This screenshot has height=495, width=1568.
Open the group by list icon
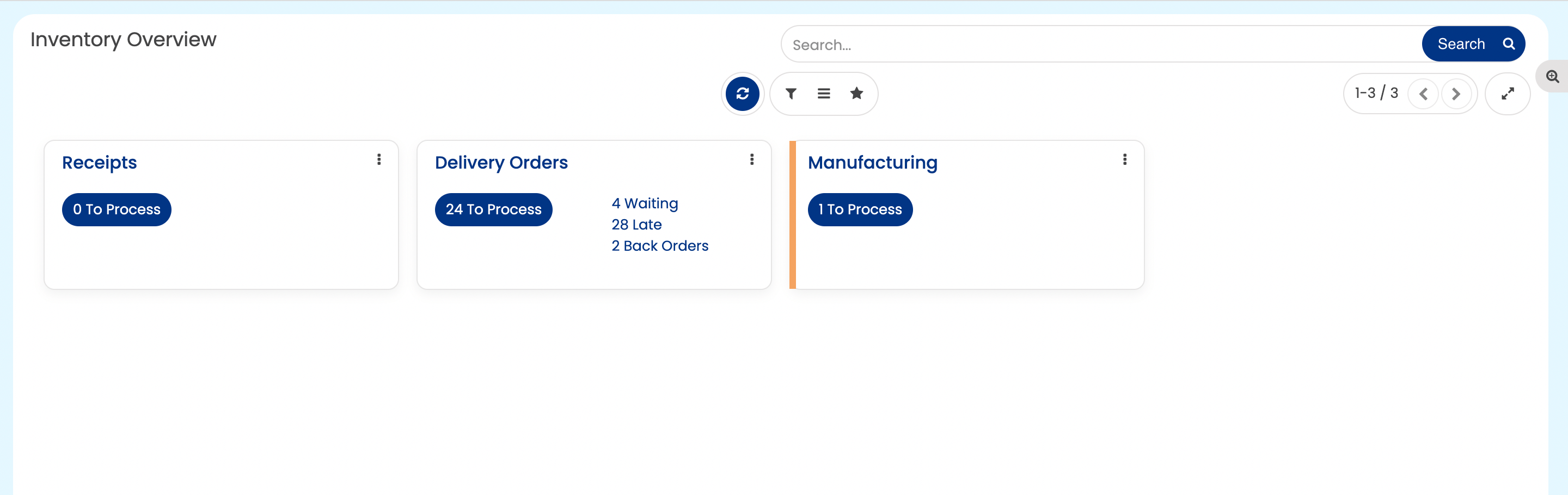pos(824,94)
